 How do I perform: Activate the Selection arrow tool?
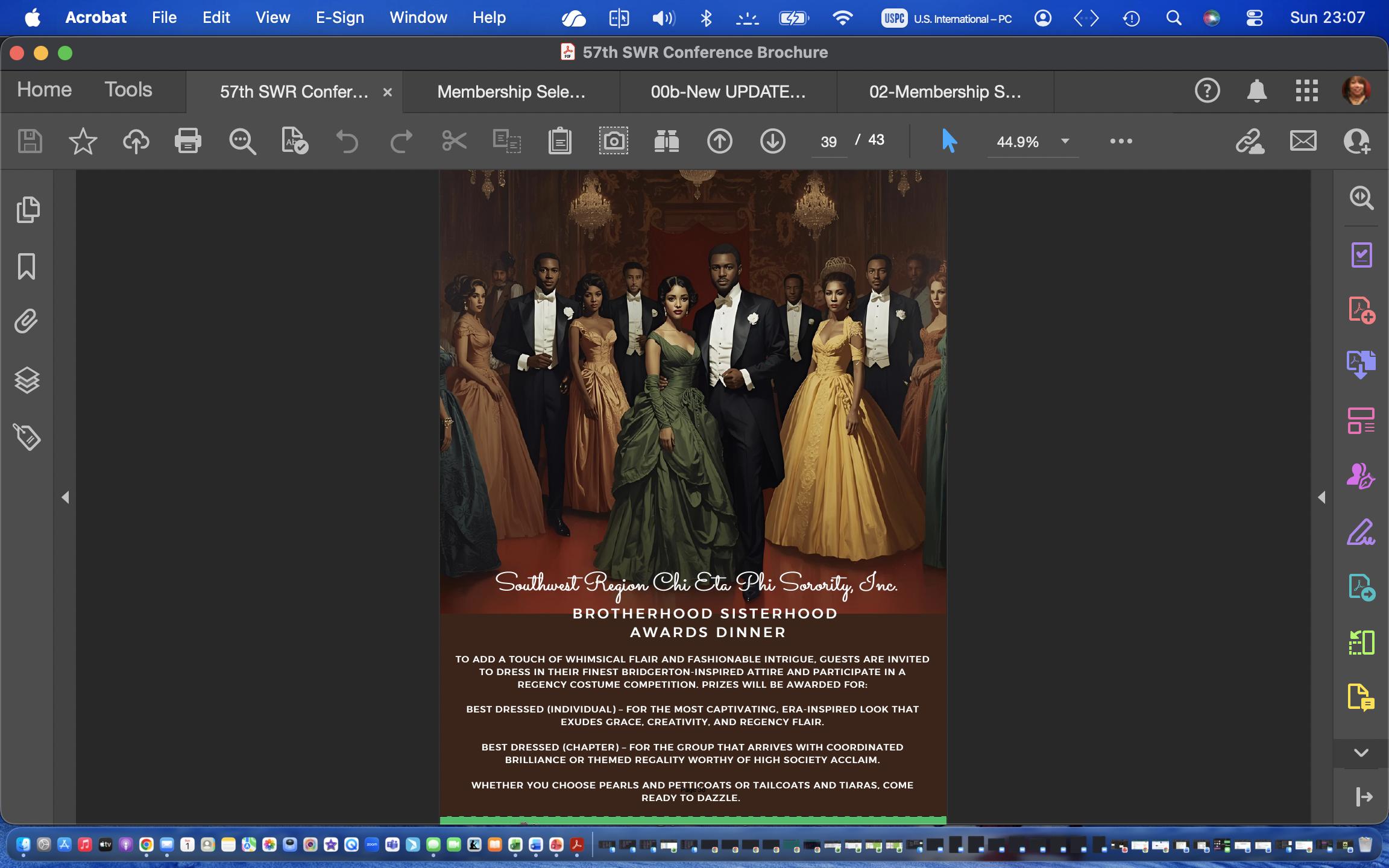(949, 141)
